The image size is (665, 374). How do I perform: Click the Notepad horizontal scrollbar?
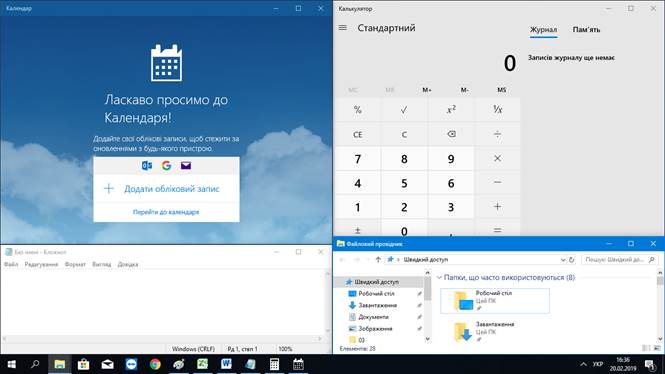pyautogui.click(x=162, y=338)
